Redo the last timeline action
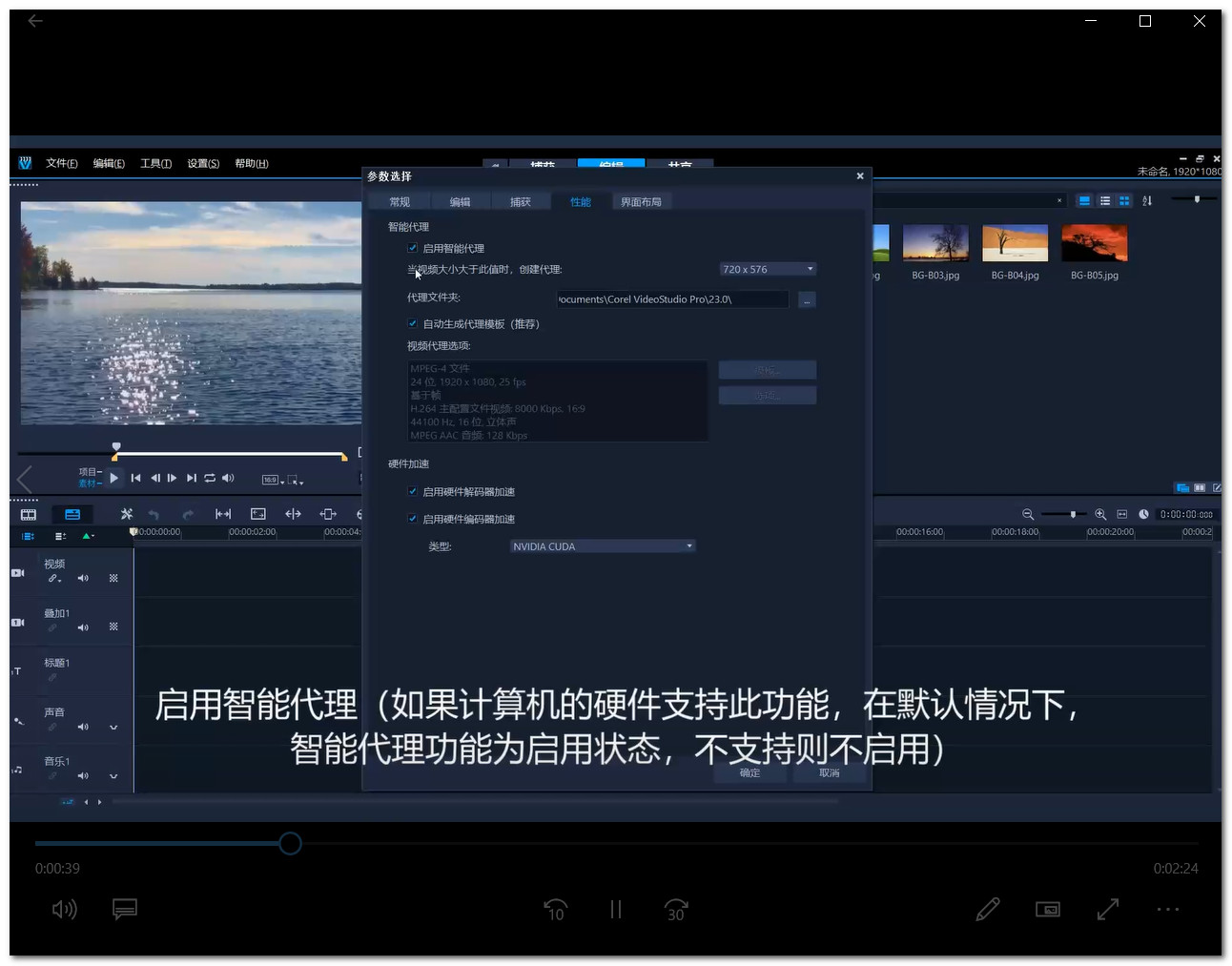Screen dimensions: 1232x966 tap(188, 514)
